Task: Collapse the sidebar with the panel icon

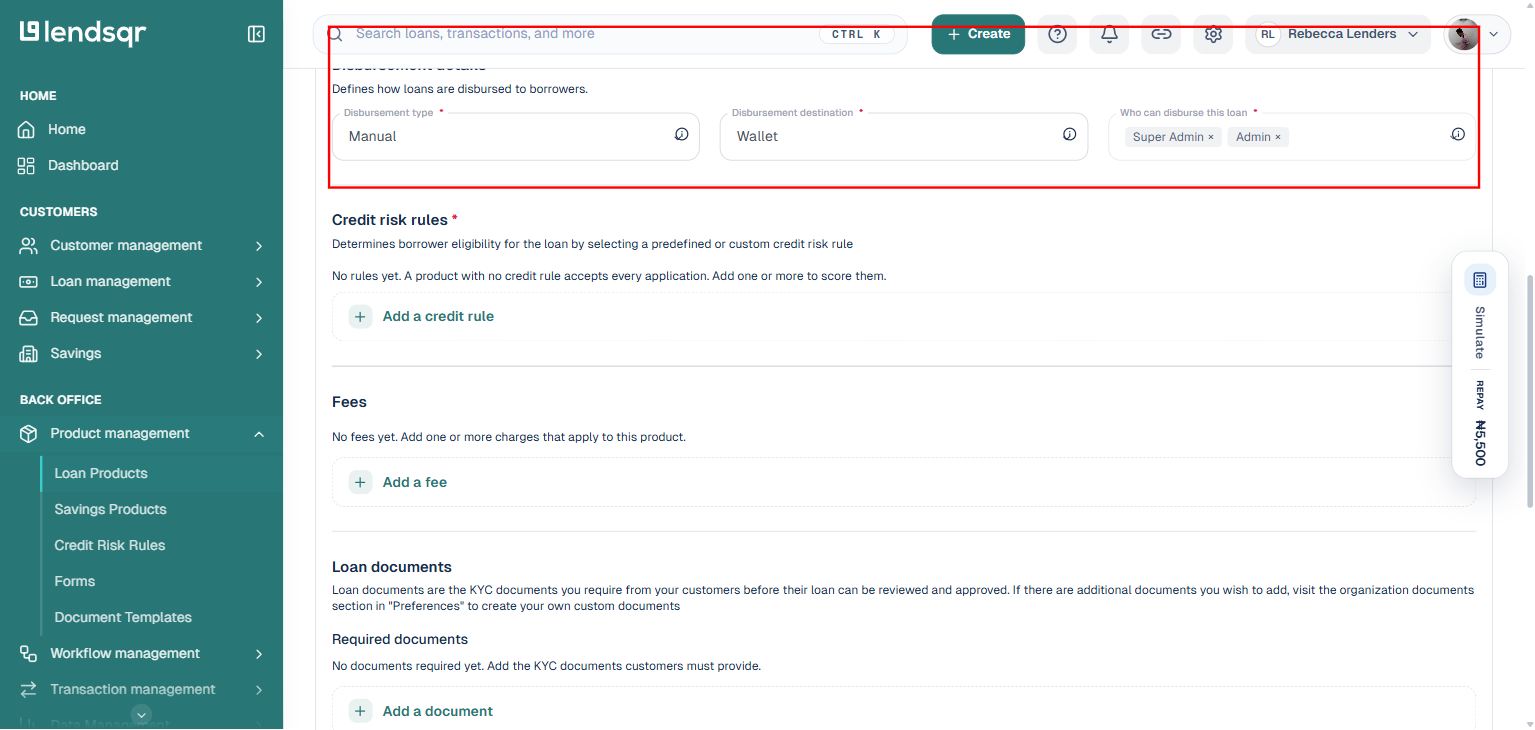Action: click(x=256, y=34)
